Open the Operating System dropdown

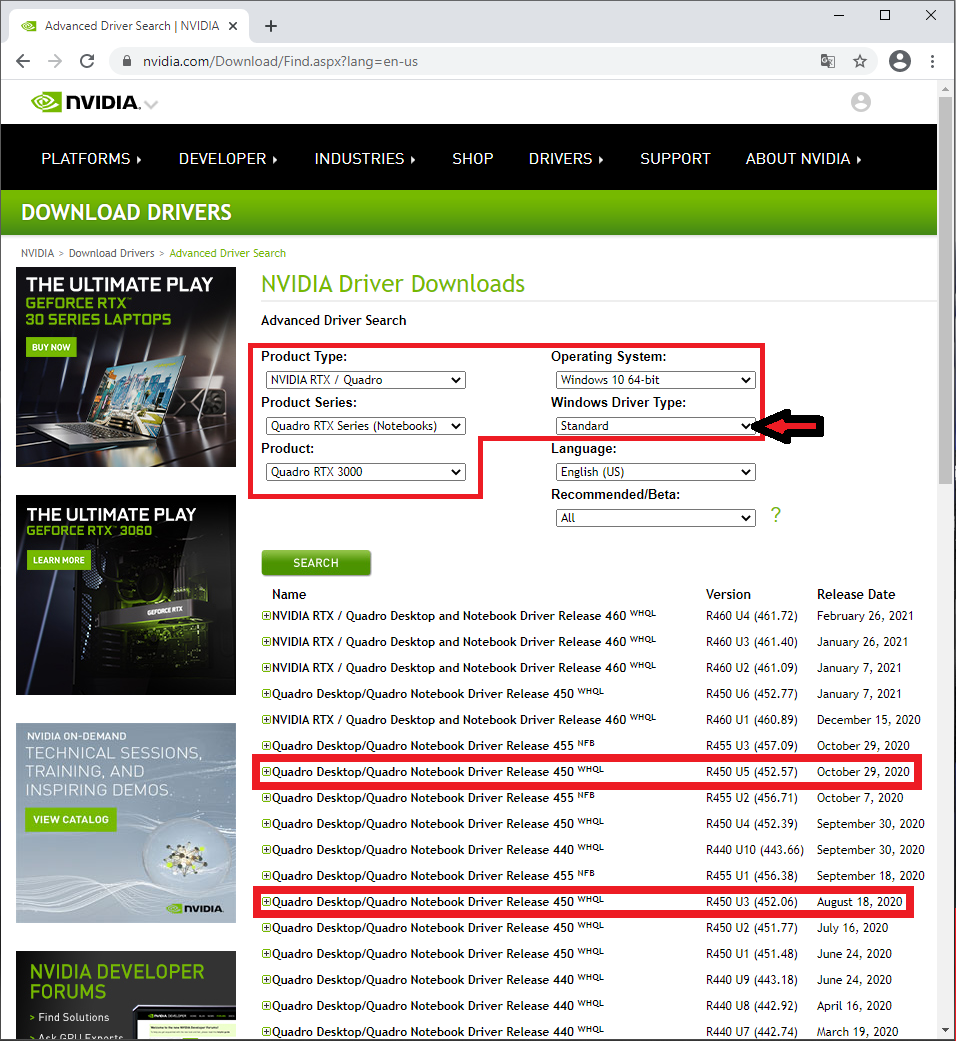point(655,380)
